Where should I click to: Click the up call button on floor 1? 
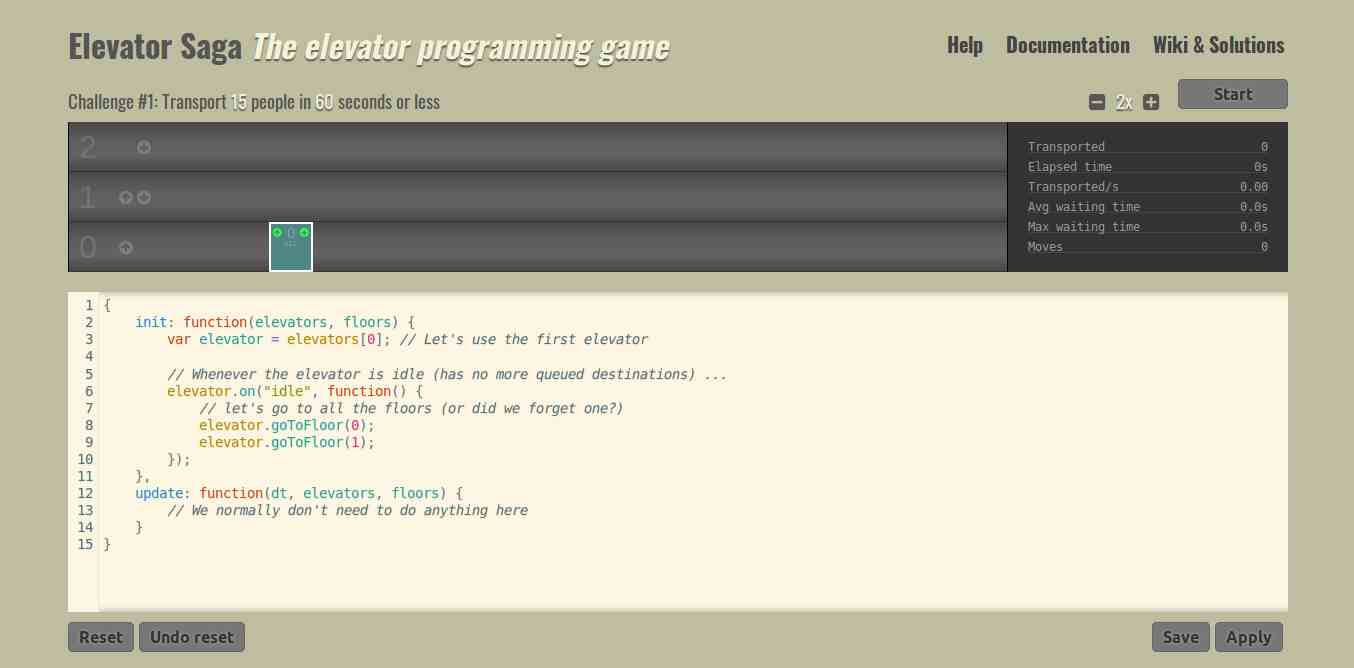pyautogui.click(x=126, y=197)
